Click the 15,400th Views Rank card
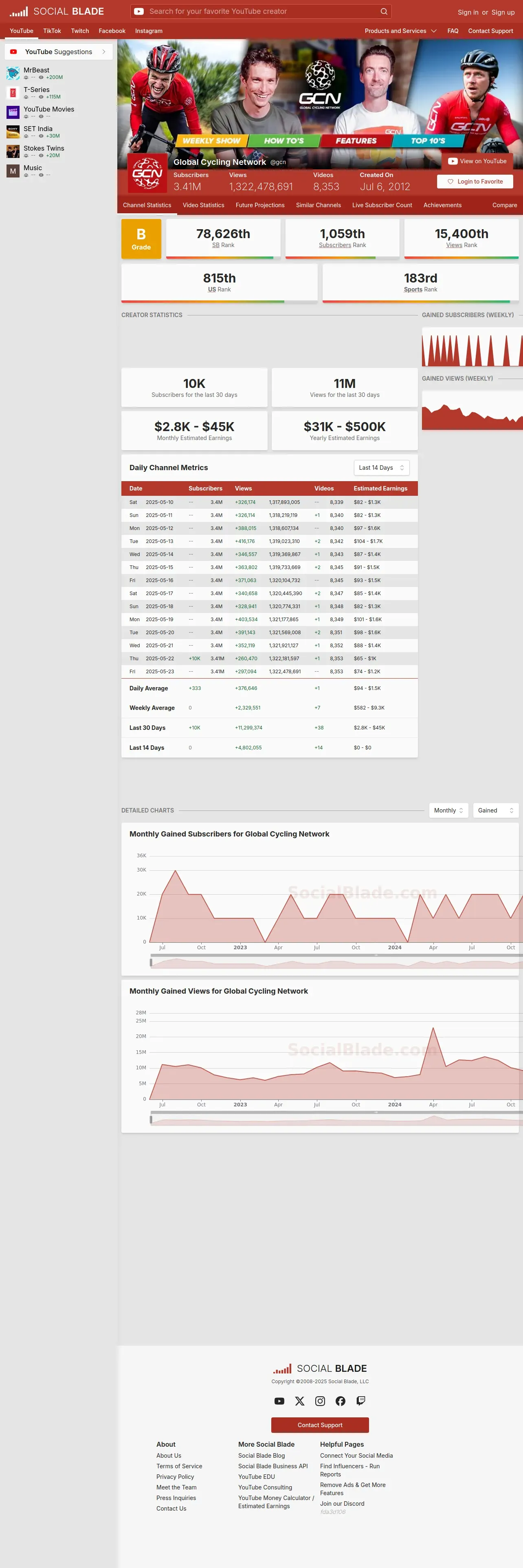This screenshot has width=523, height=1568. tap(461, 239)
